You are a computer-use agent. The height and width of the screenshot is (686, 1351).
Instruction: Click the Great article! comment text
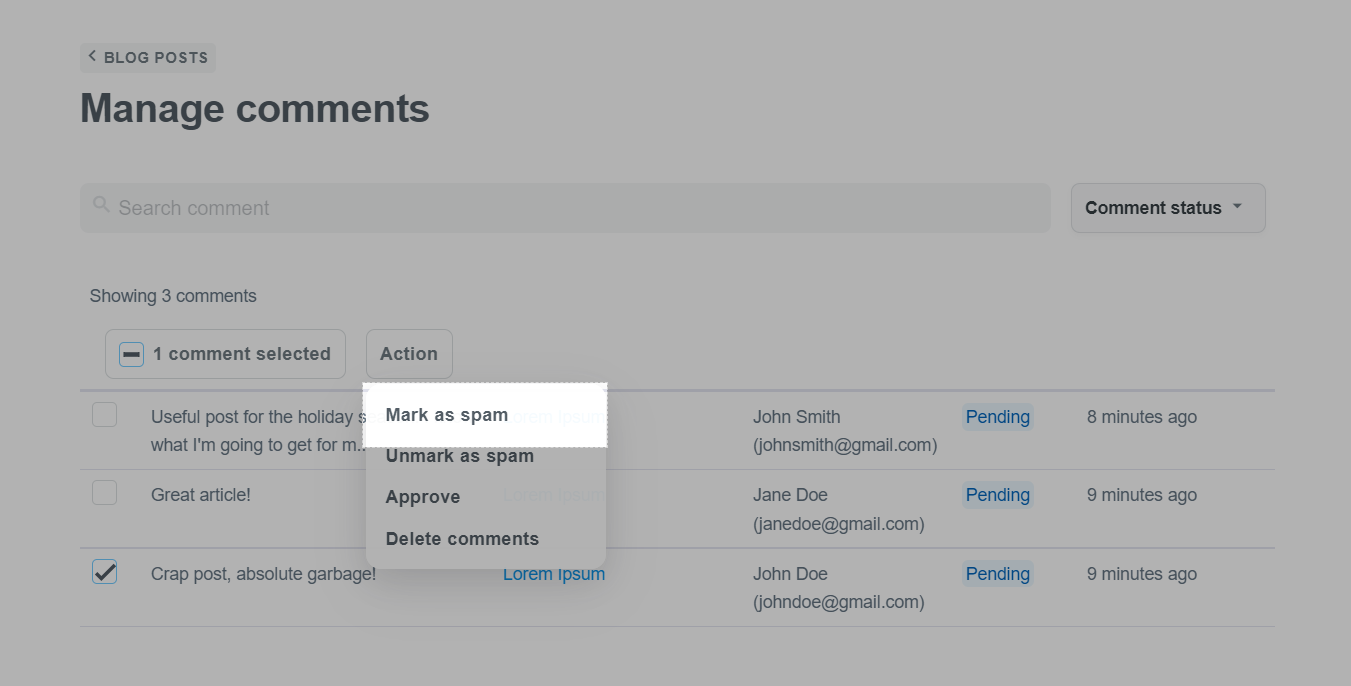[x=201, y=495]
